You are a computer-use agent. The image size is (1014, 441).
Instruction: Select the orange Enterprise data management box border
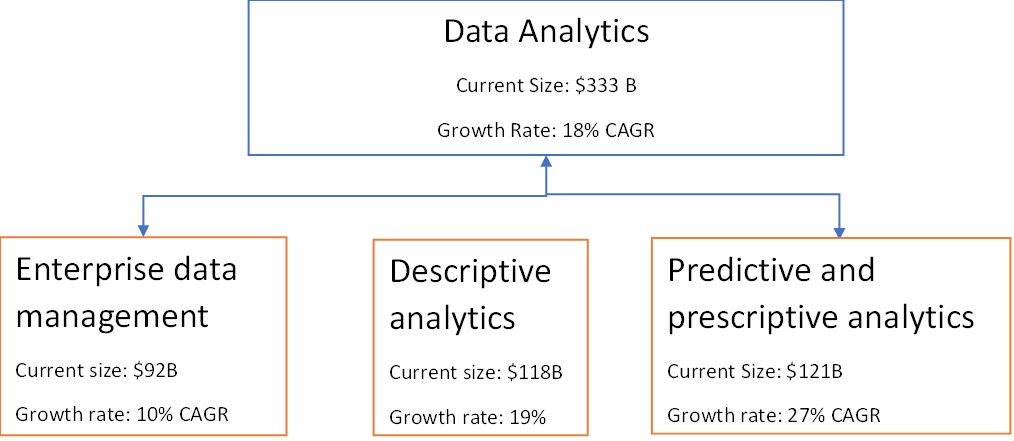(x=142, y=335)
